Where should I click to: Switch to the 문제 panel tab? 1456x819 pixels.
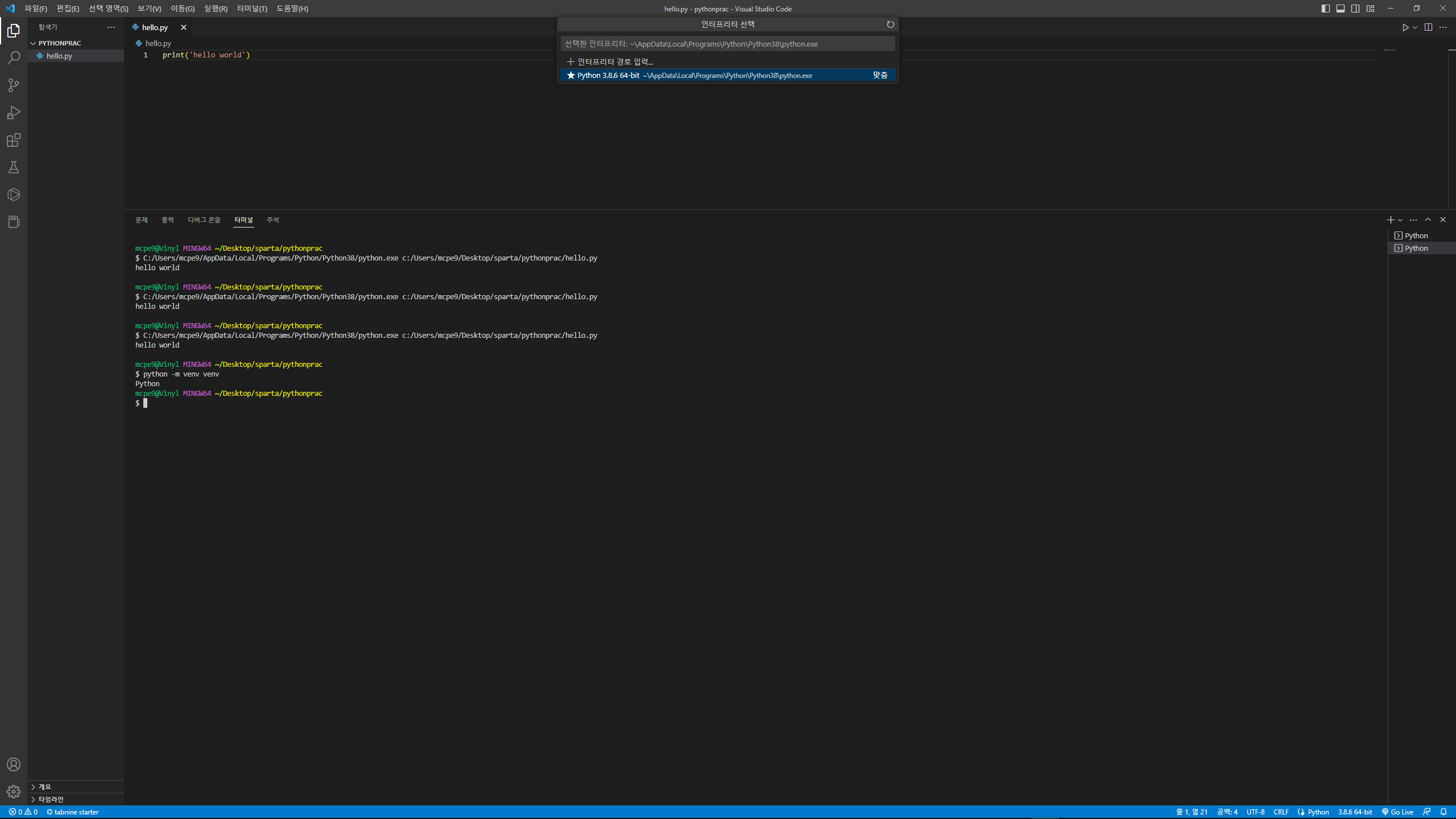point(142,220)
